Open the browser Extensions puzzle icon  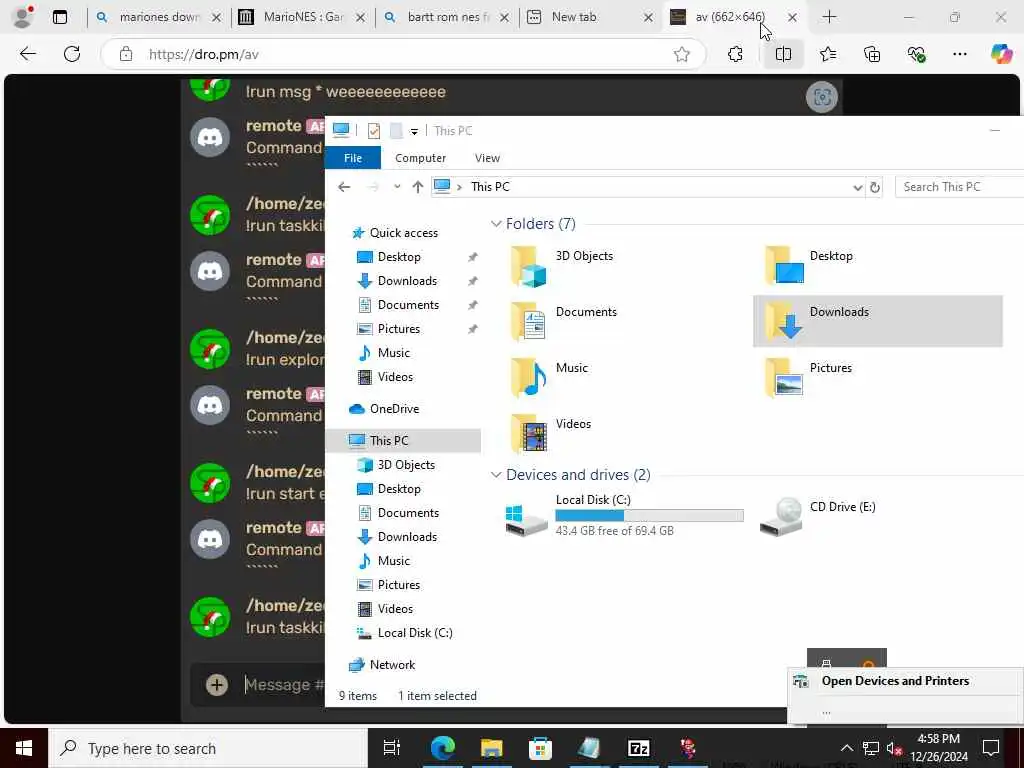click(735, 54)
